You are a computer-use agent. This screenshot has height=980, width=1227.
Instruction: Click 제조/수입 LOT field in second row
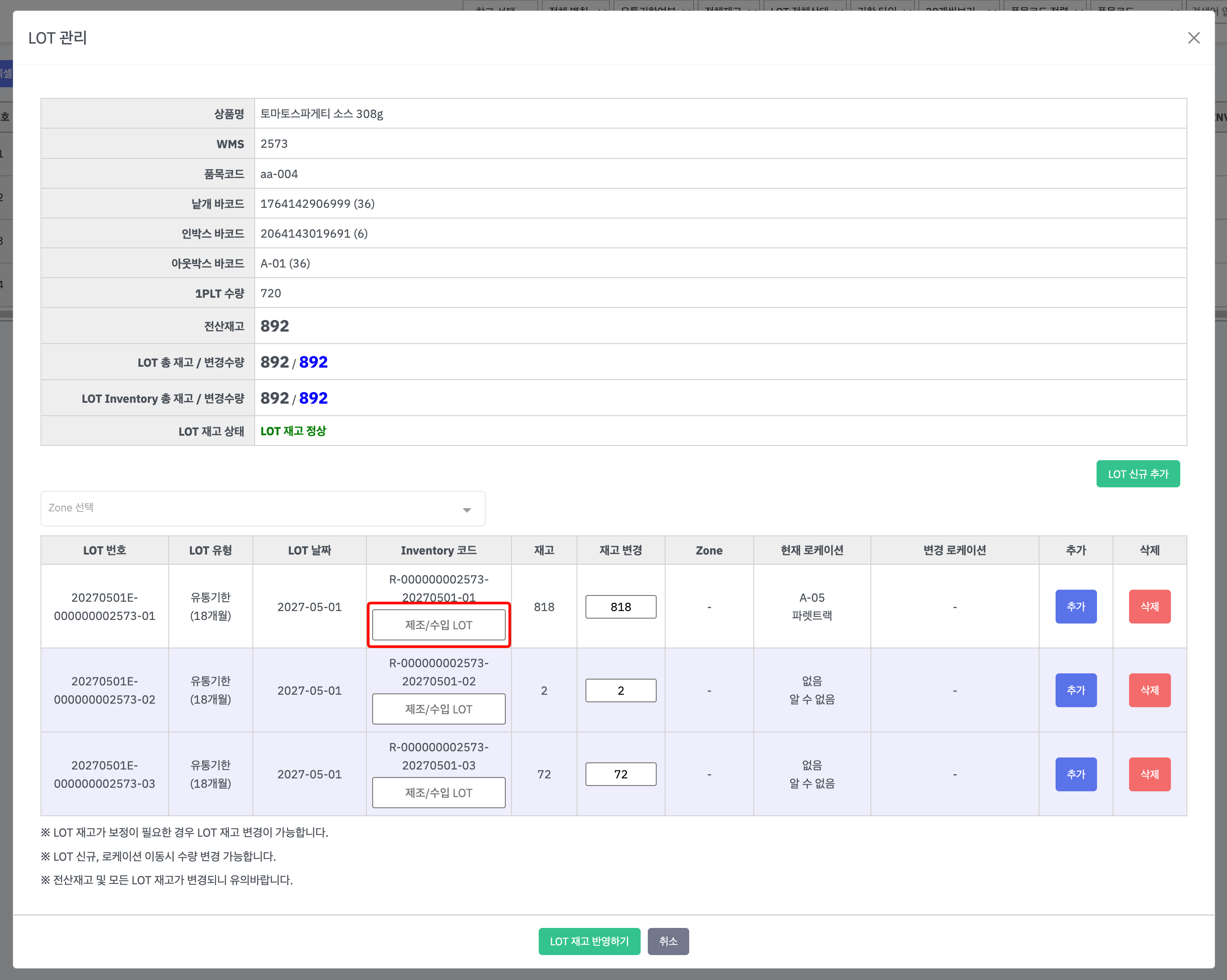coord(438,709)
